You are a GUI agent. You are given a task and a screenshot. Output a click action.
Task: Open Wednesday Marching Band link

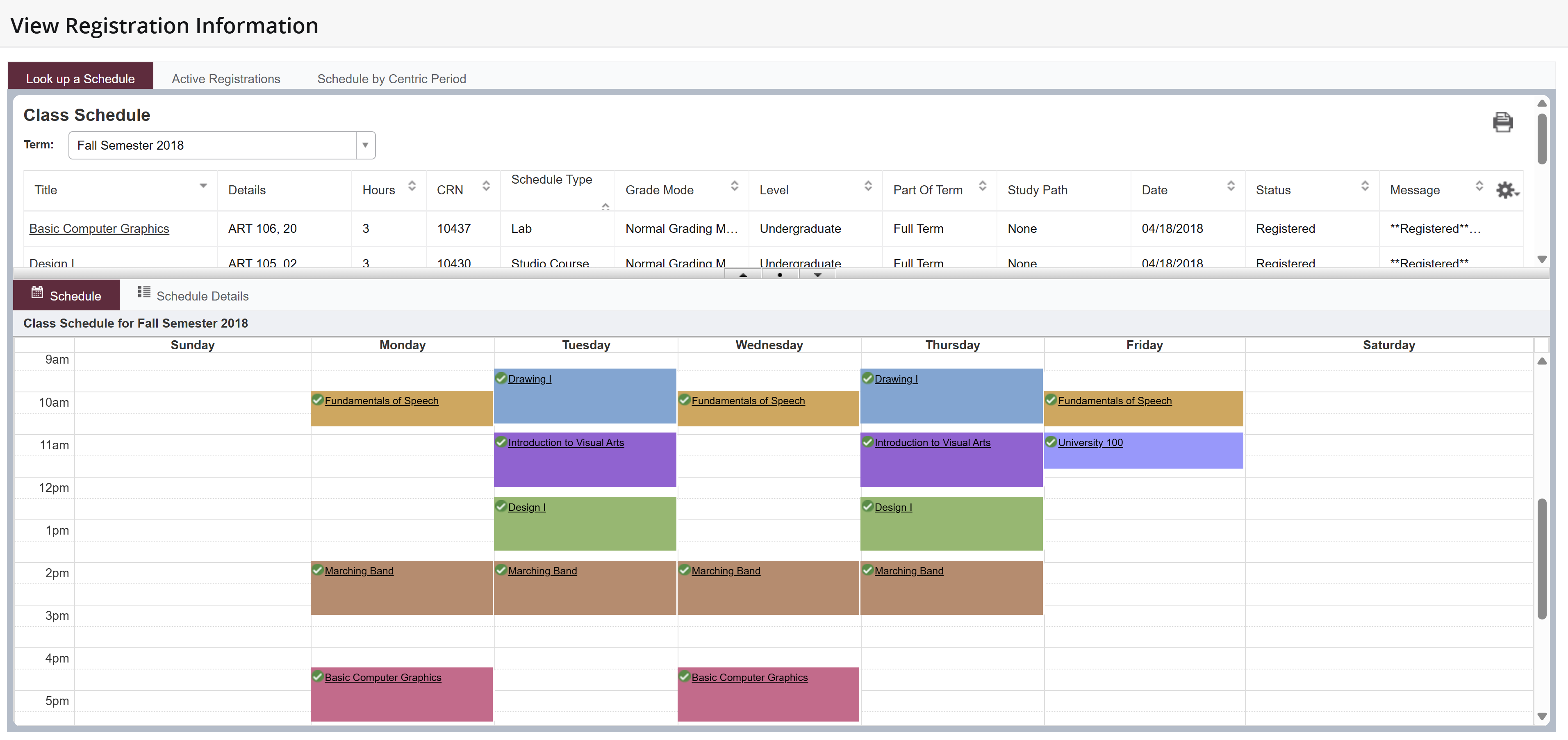click(x=726, y=571)
